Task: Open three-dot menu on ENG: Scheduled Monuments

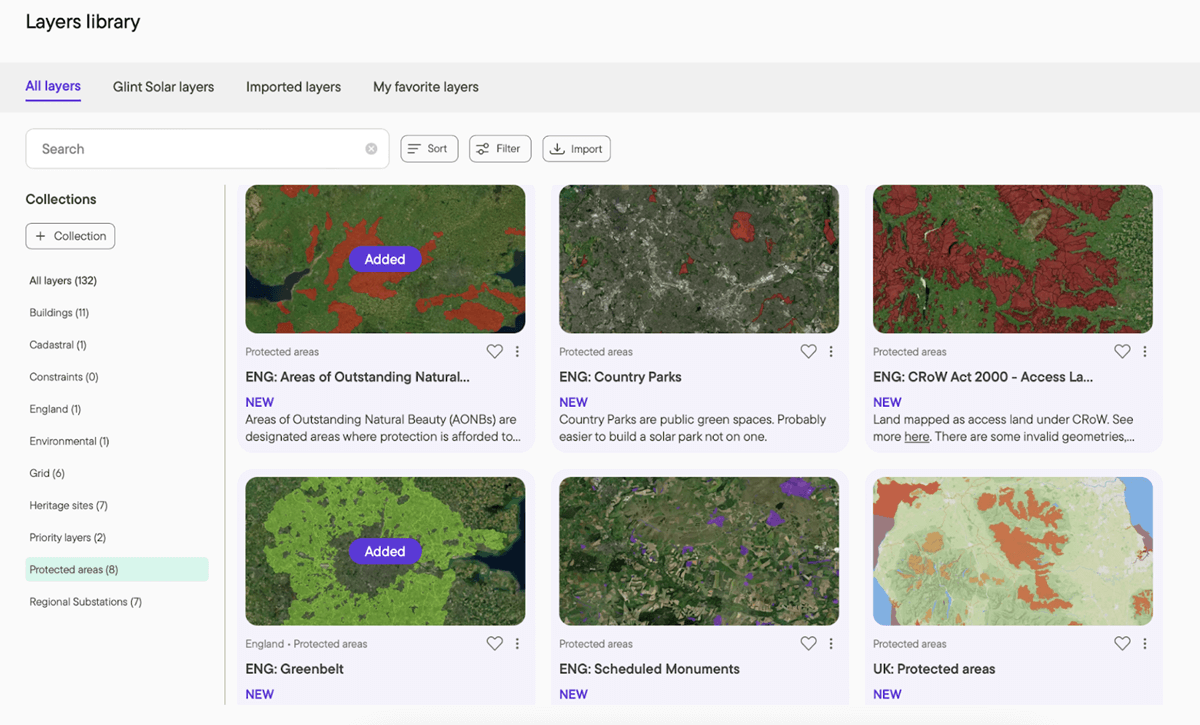Action: 831,644
